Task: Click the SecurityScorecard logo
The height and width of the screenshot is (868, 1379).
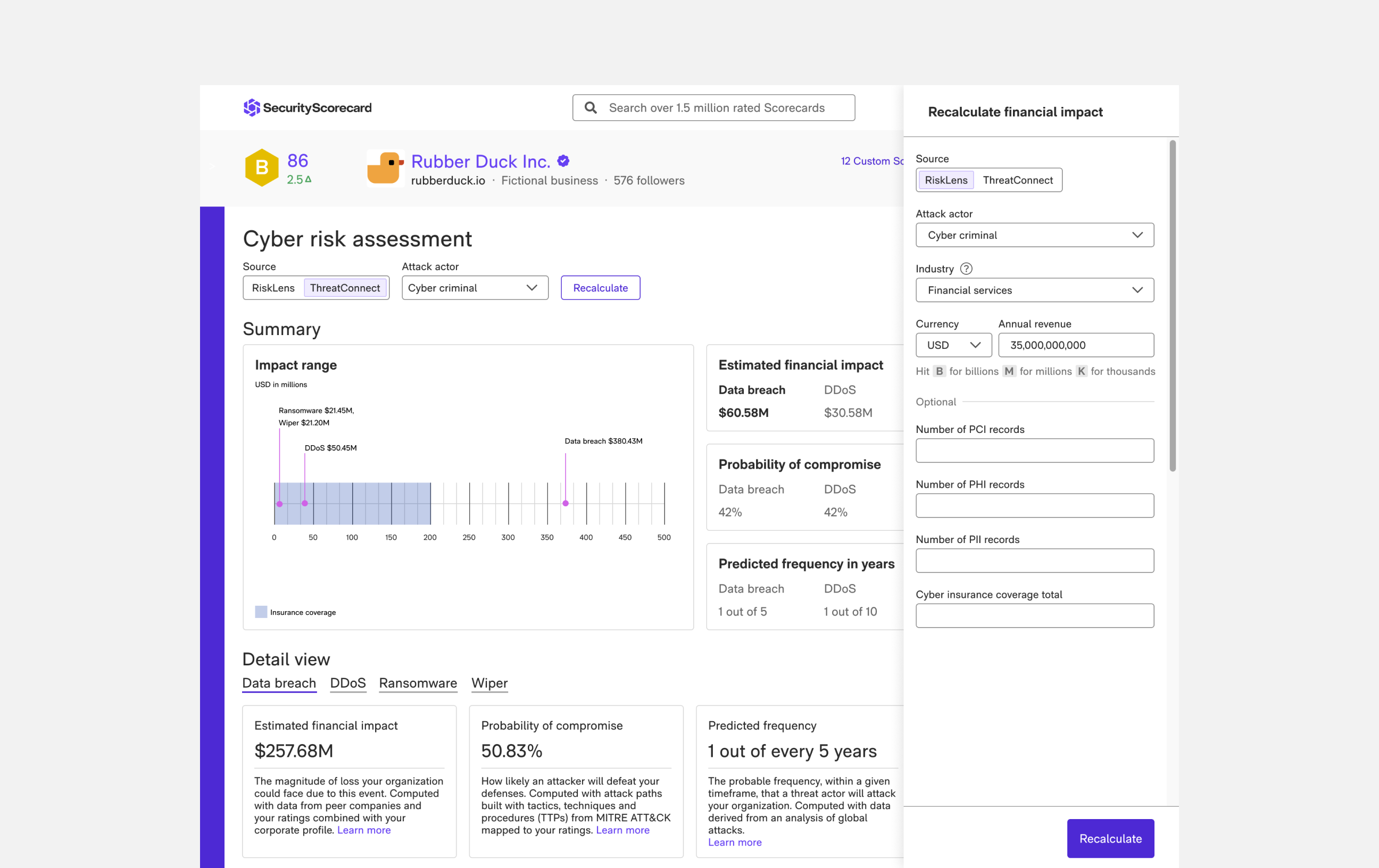Action: point(308,107)
